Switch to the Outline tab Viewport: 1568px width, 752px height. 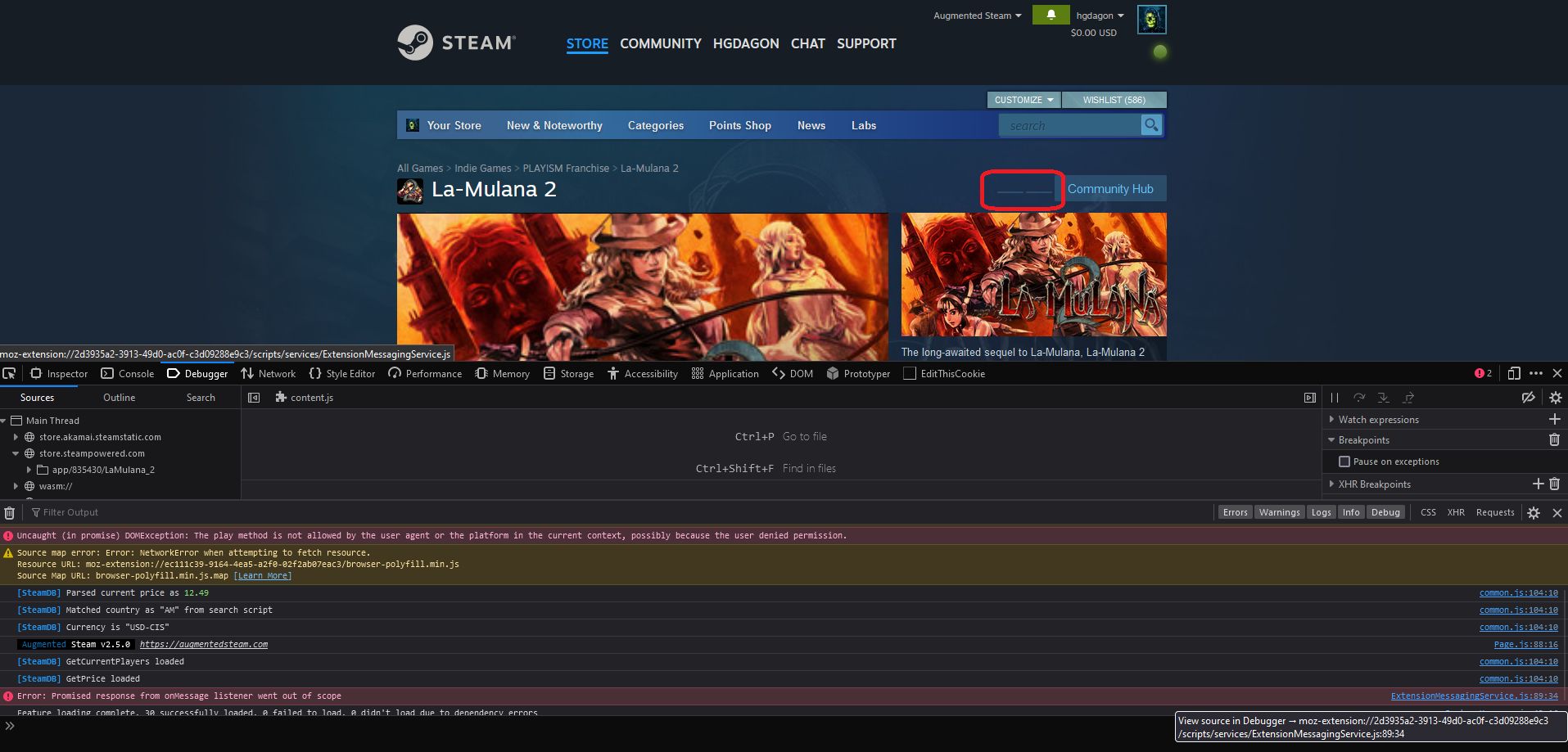[x=119, y=397]
